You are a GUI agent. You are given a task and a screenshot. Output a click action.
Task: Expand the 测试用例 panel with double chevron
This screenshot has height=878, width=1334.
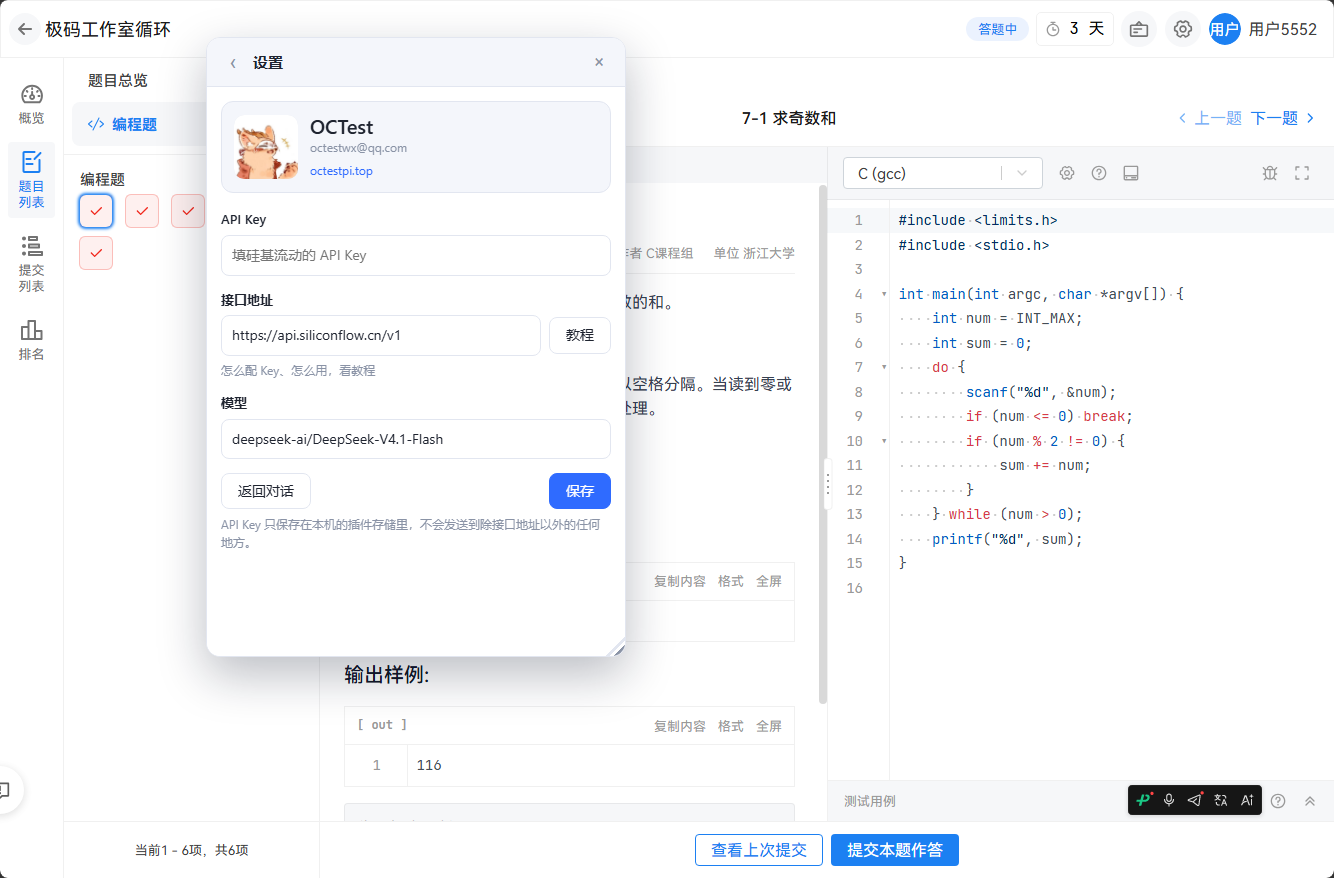tap(1310, 801)
